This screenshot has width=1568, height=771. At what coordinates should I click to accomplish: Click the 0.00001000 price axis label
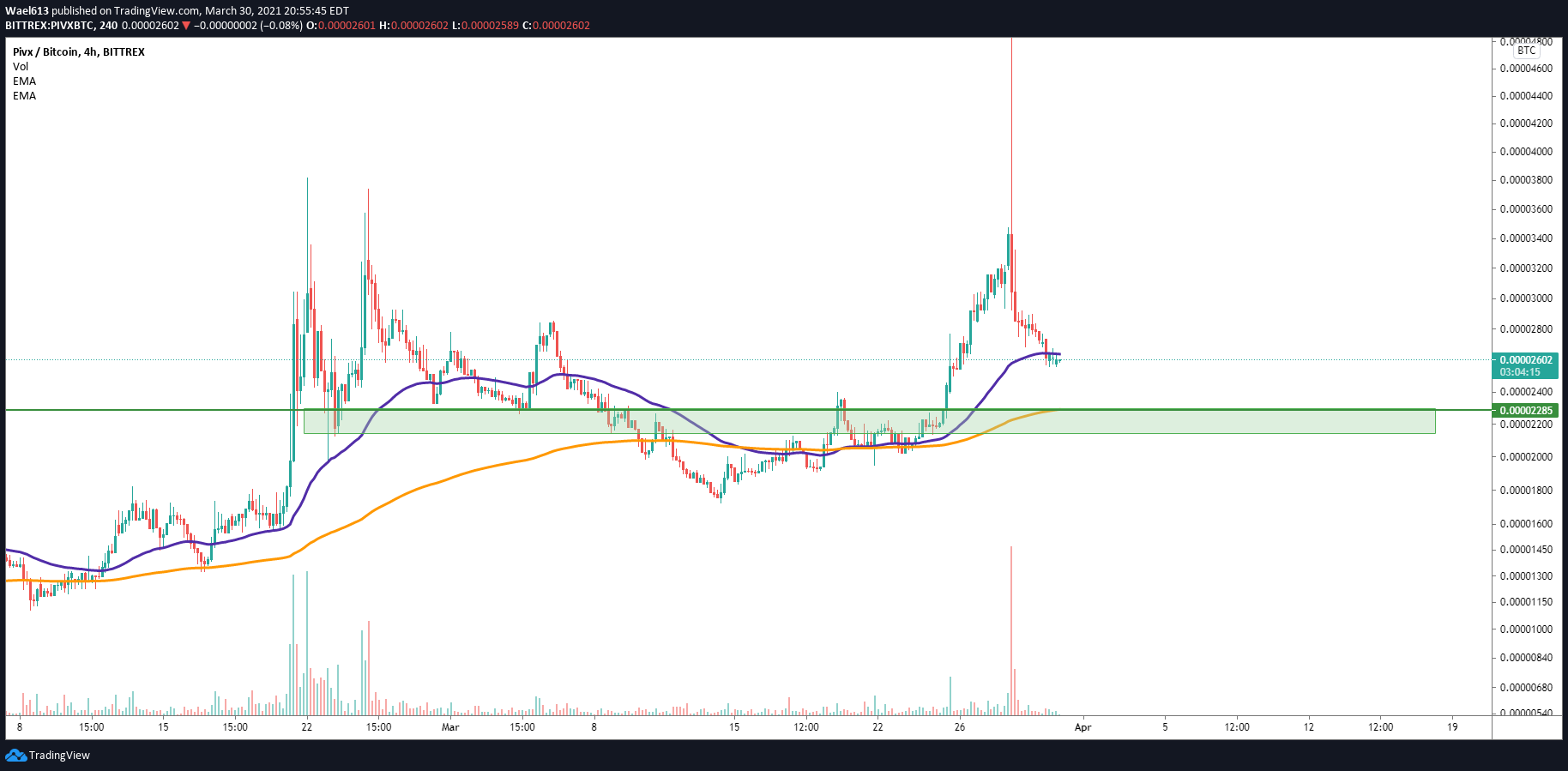point(1526,629)
